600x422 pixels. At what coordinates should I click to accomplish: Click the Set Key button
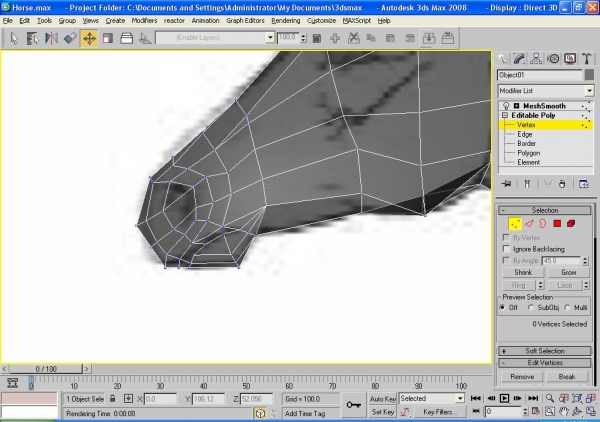point(382,412)
